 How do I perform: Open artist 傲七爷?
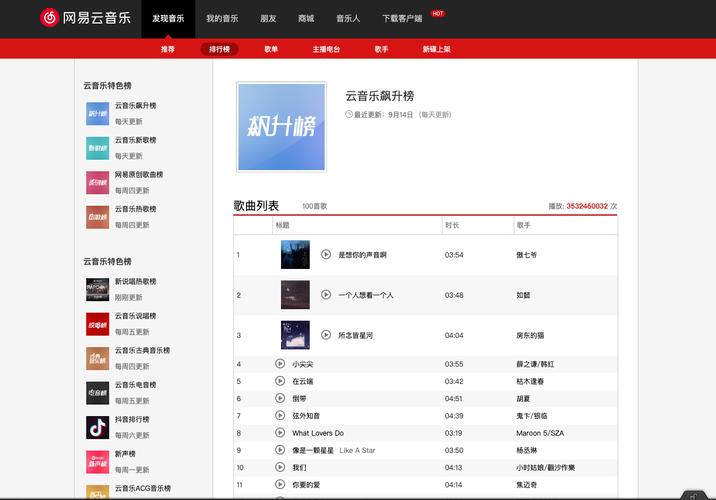coord(526,255)
